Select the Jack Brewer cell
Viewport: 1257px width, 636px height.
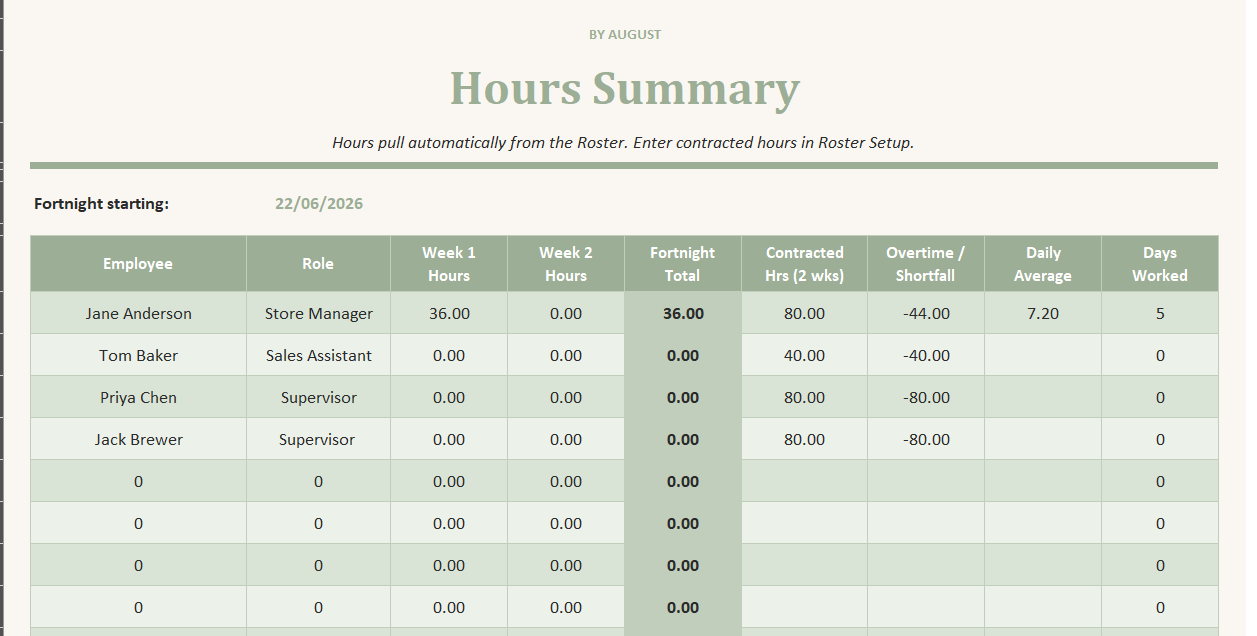coord(138,439)
